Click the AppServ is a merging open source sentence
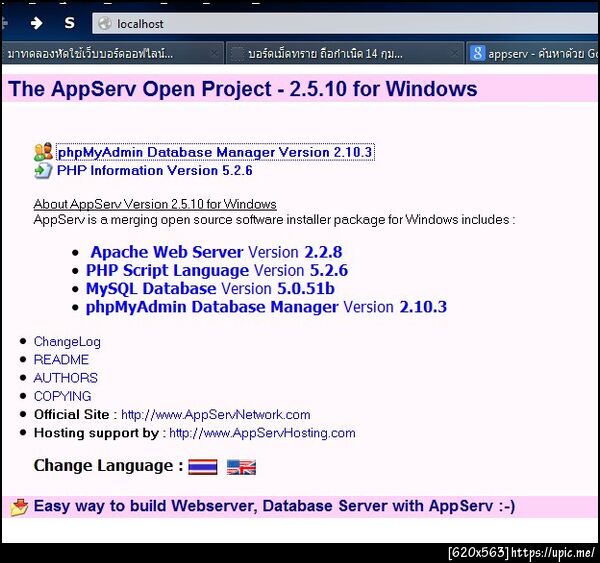The height and width of the screenshot is (563, 600). click(274, 220)
